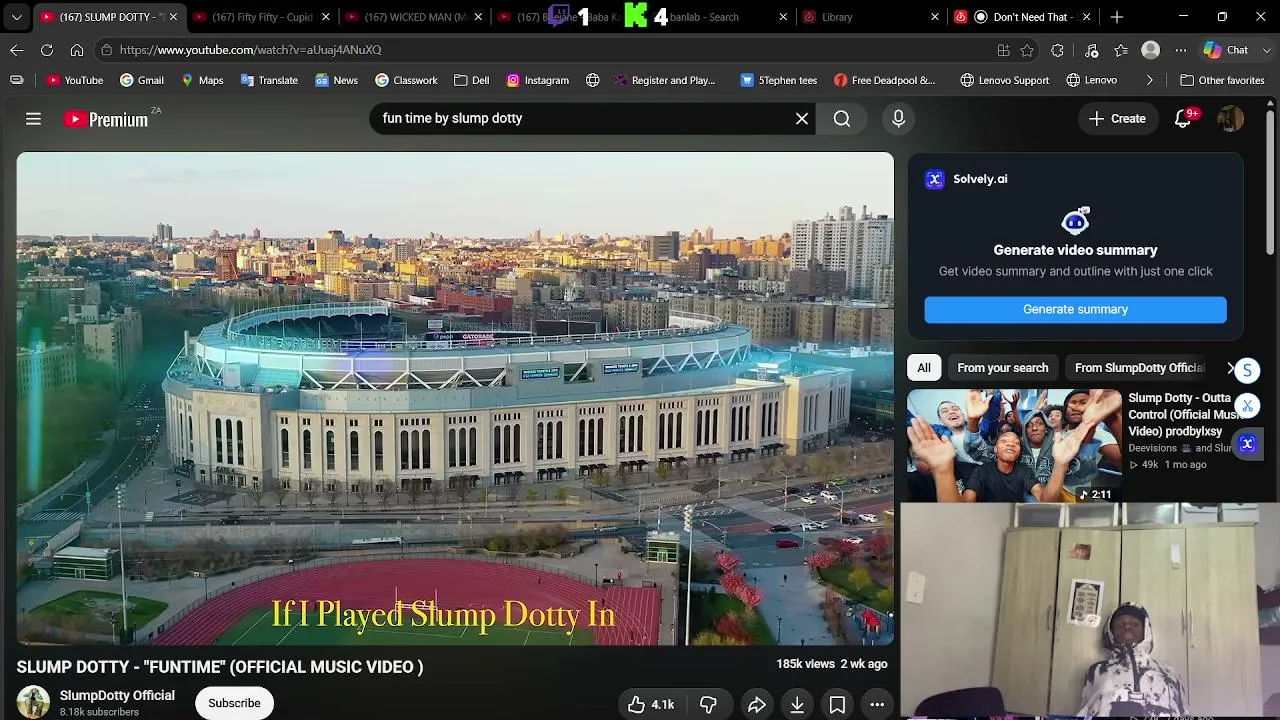Open a new browser tab
Image resolution: width=1280 pixels, height=720 pixels.
coord(1117,17)
